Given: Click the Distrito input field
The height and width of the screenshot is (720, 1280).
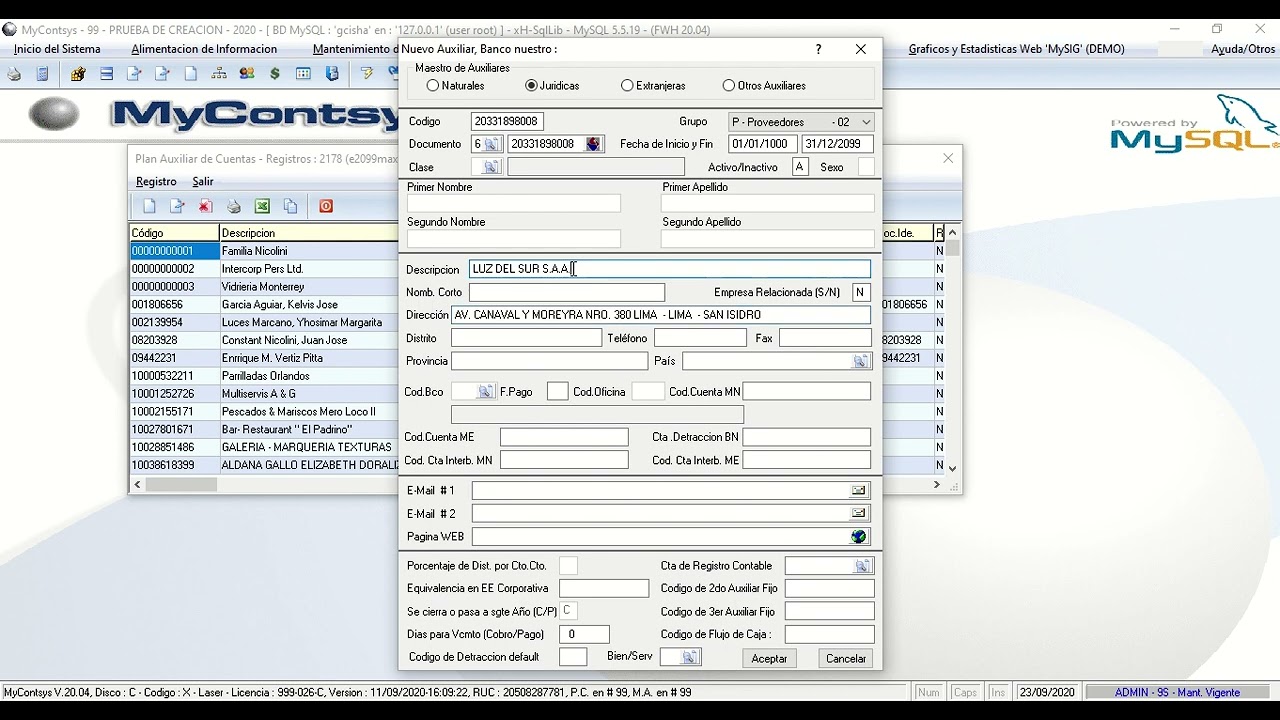Looking at the screenshot, I should tap(526, 338).
